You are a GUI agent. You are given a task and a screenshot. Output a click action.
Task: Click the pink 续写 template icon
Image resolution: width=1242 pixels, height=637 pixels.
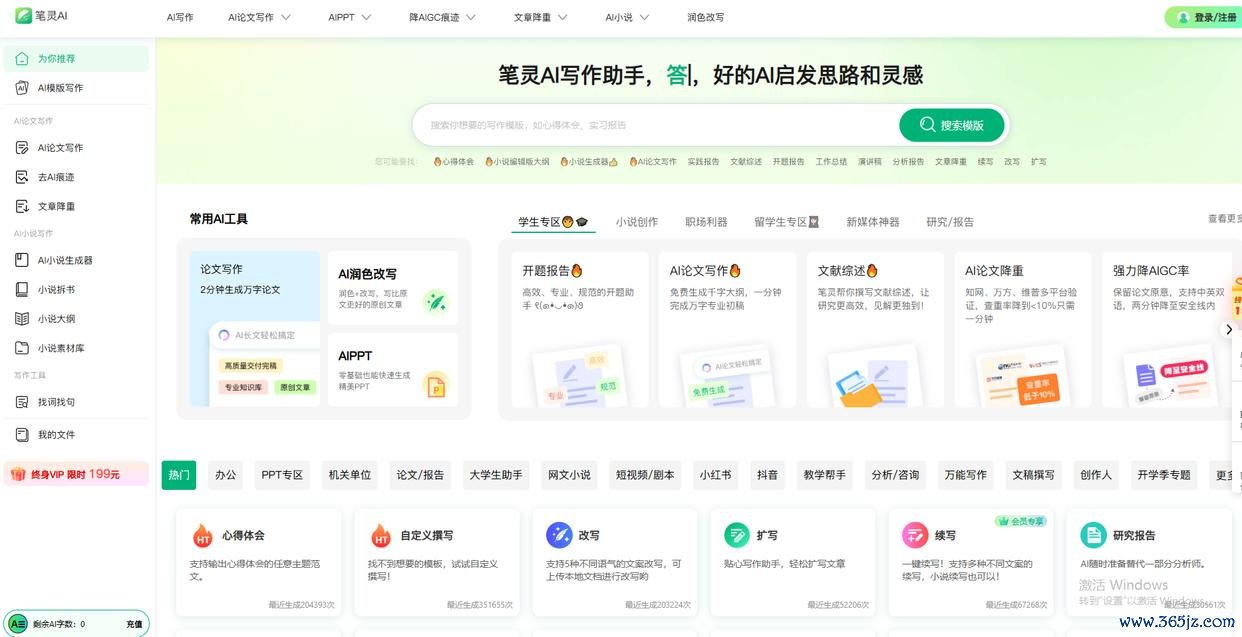915,536
